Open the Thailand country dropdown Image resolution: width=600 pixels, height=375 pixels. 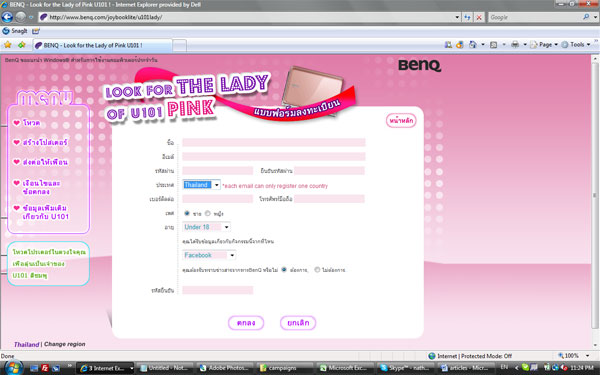(x=201, y=185)
